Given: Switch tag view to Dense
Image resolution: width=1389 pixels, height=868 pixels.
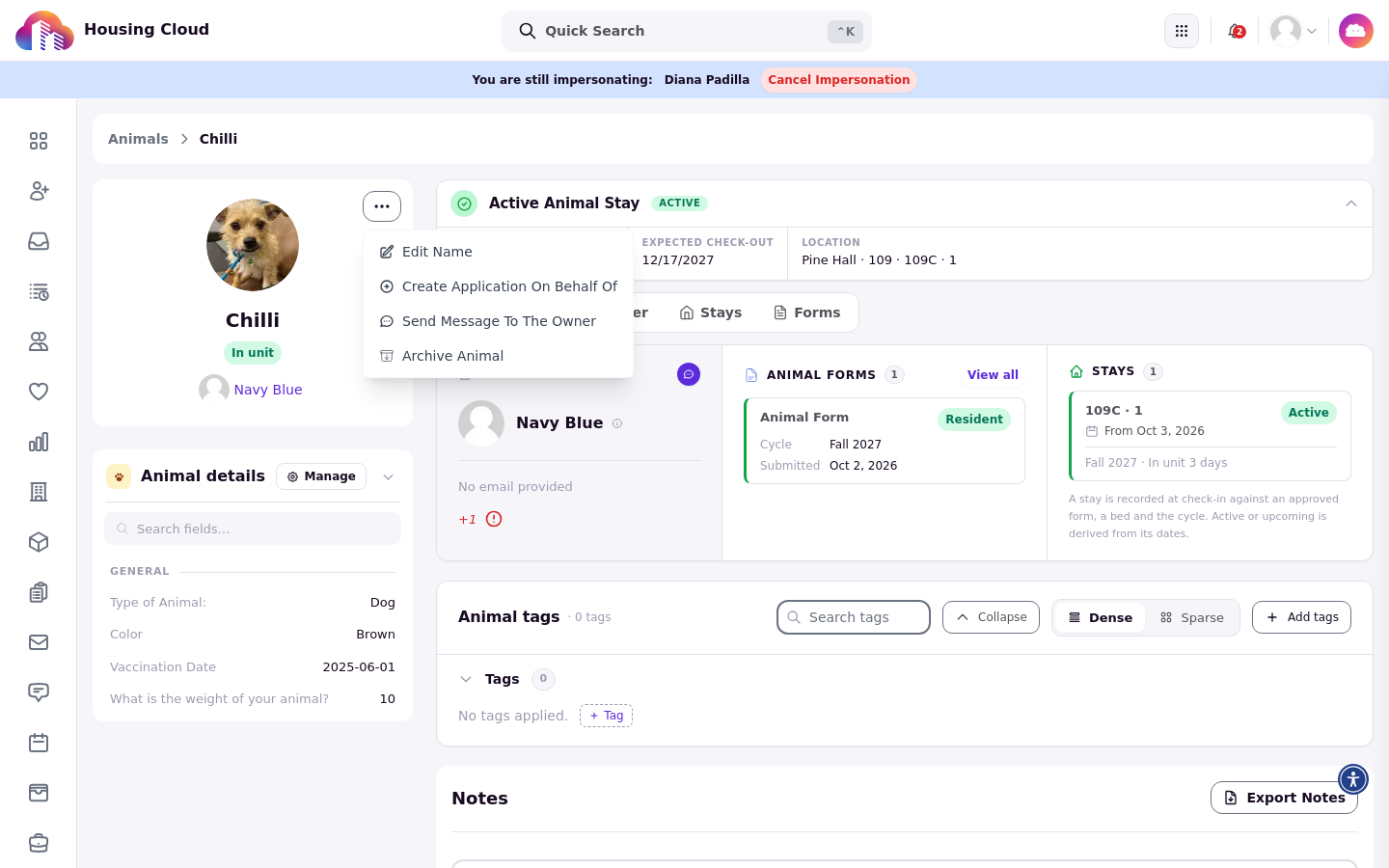Looking at the screenshot, I should pyautogui.click(x=1100, y=617).
